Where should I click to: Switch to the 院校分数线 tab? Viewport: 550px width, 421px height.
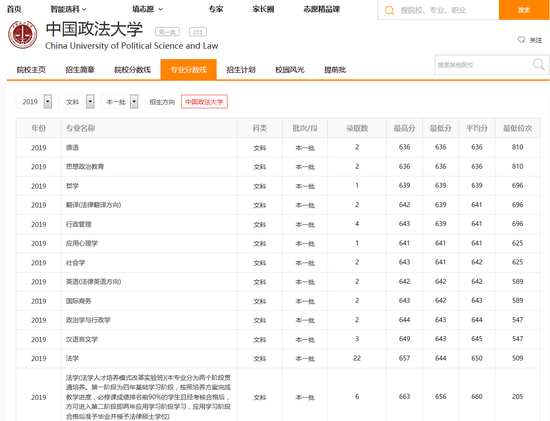pos(133,70)
